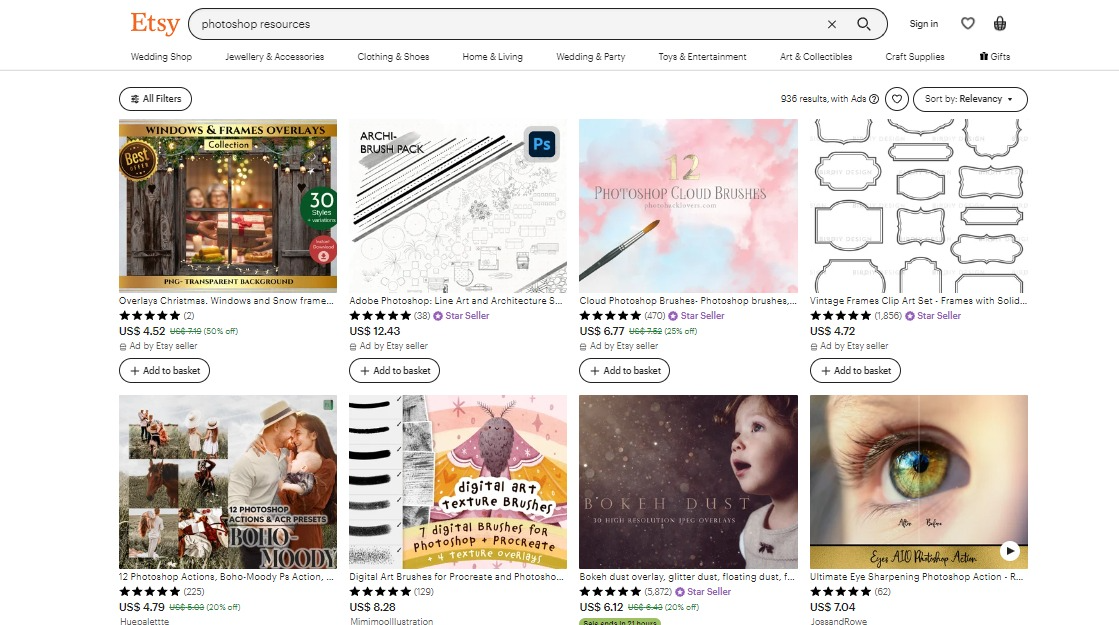The image size is (1119, 625).
Task: Click seller name JosandRowe
Action: (x=839, y=621)
